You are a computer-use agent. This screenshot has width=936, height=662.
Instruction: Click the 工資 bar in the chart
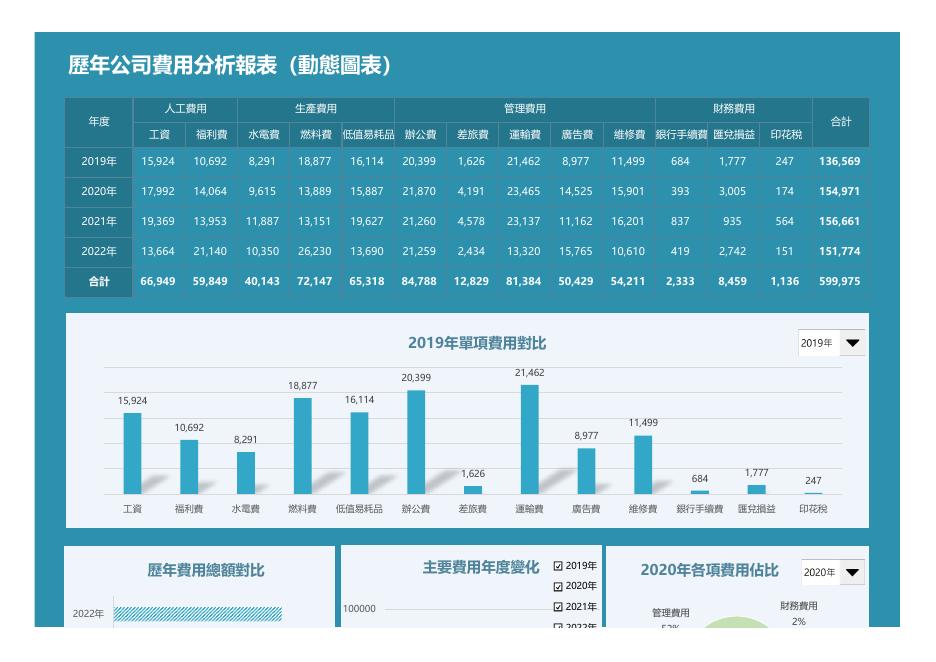(133, 454)
